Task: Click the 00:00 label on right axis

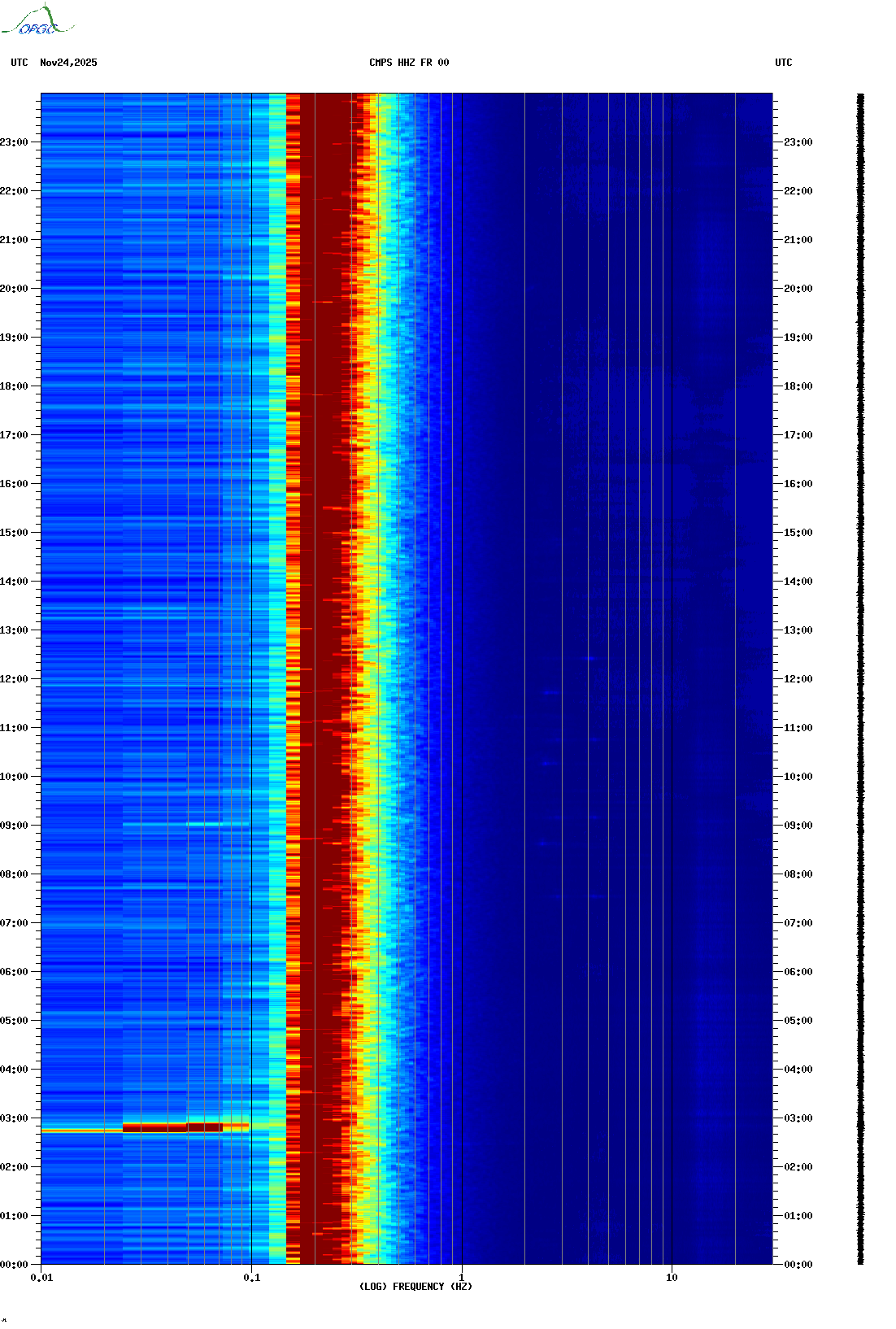Action: [797, 1265]
